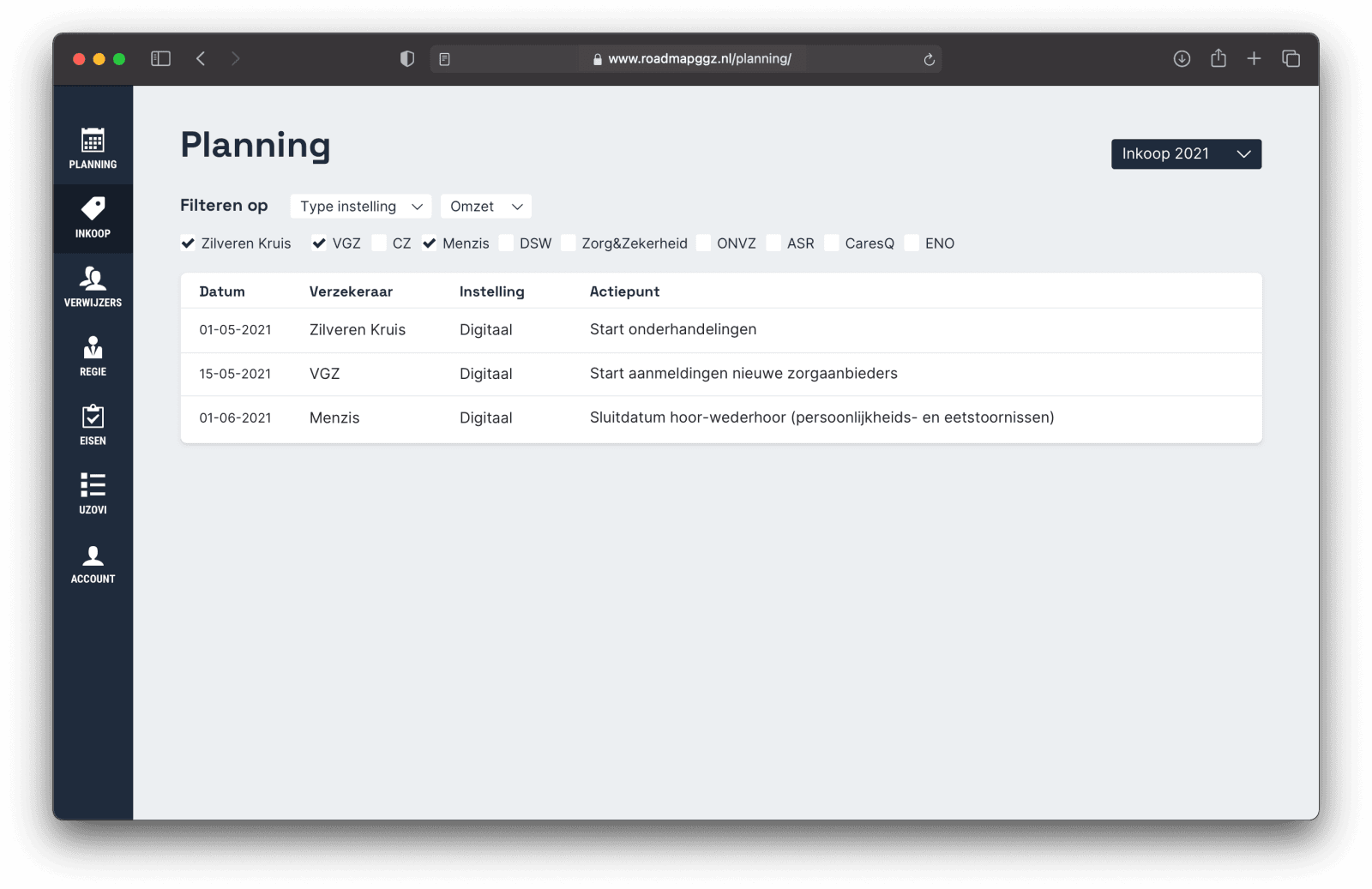Uncheck the Menzis filter checkbox

coord(430,243)
